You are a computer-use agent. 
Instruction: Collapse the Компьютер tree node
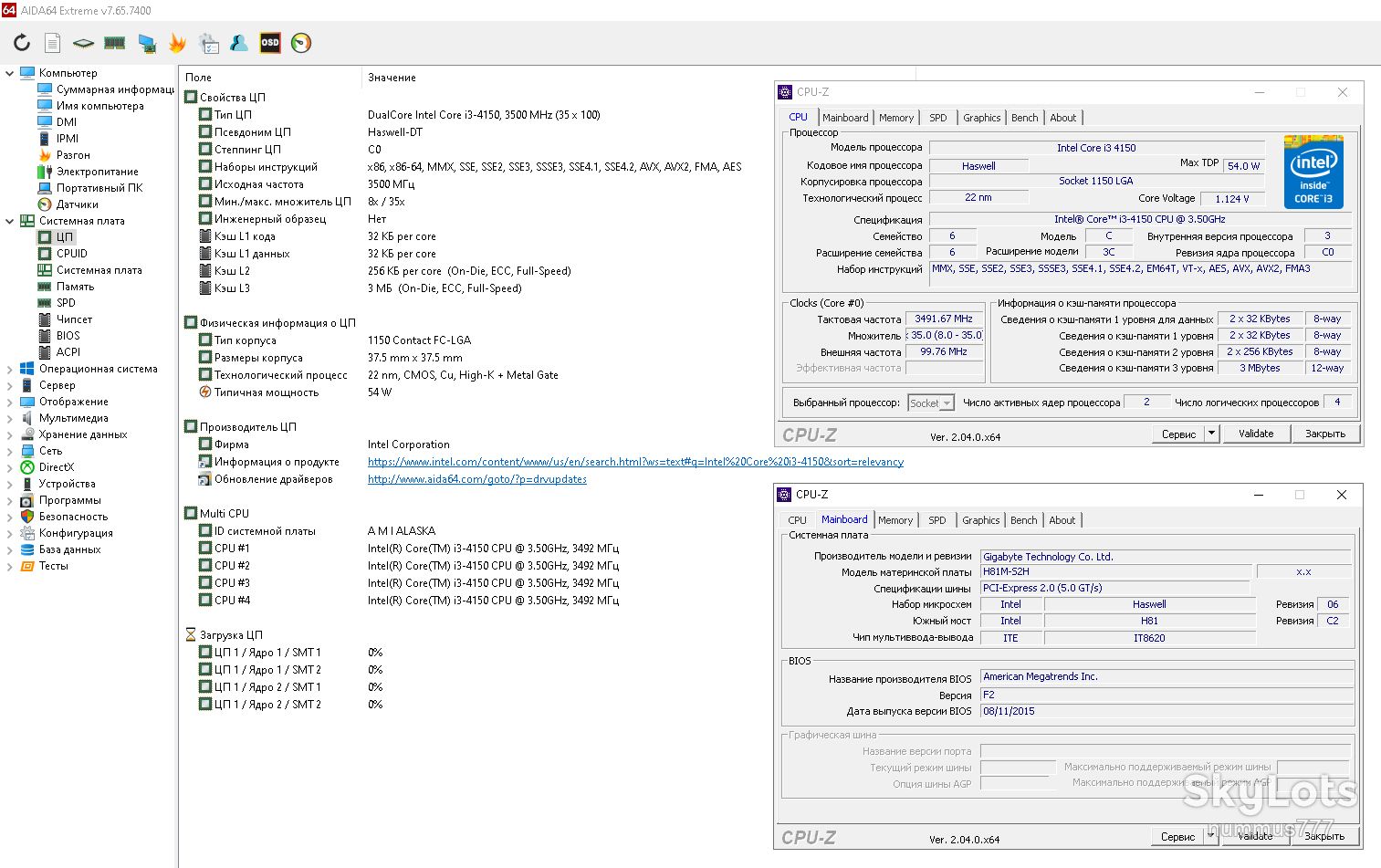click(x=10, y=73)
